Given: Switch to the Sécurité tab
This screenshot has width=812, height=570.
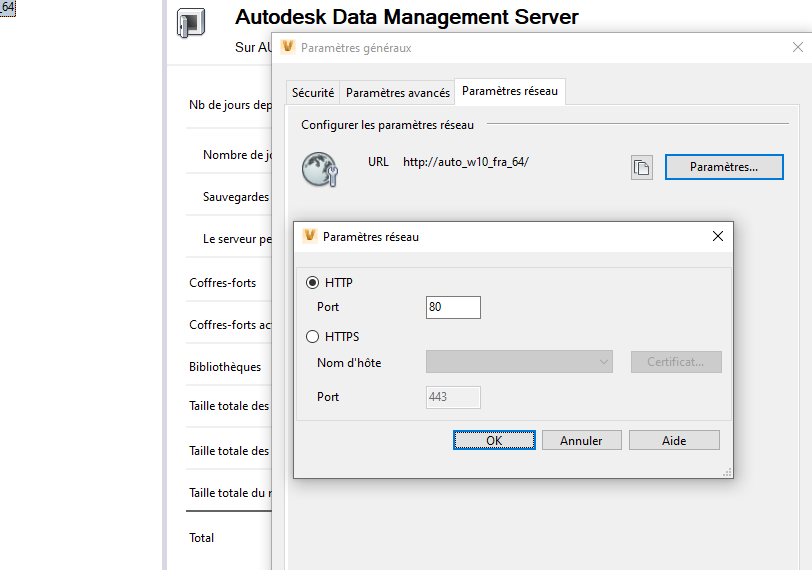Looking at the screenshot, I should click(313, 92).
